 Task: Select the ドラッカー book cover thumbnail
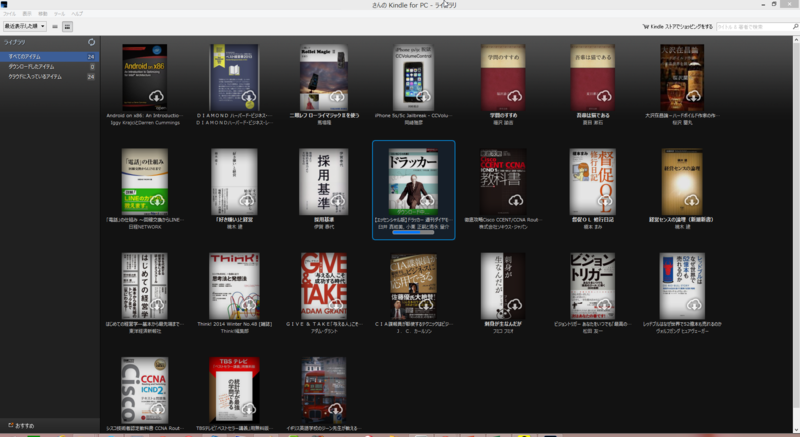coord(413,182)
